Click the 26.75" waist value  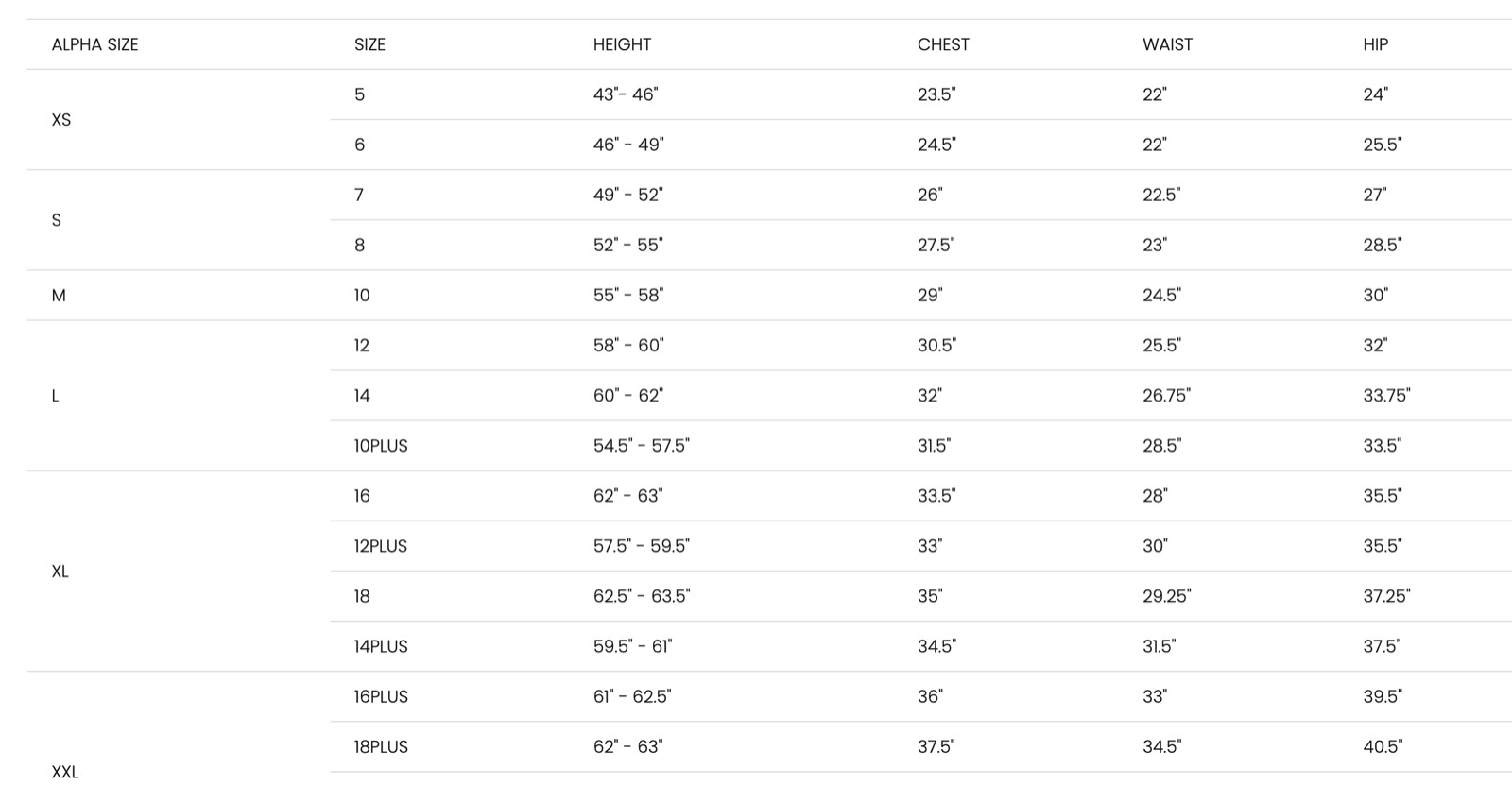pos(1166,396)
